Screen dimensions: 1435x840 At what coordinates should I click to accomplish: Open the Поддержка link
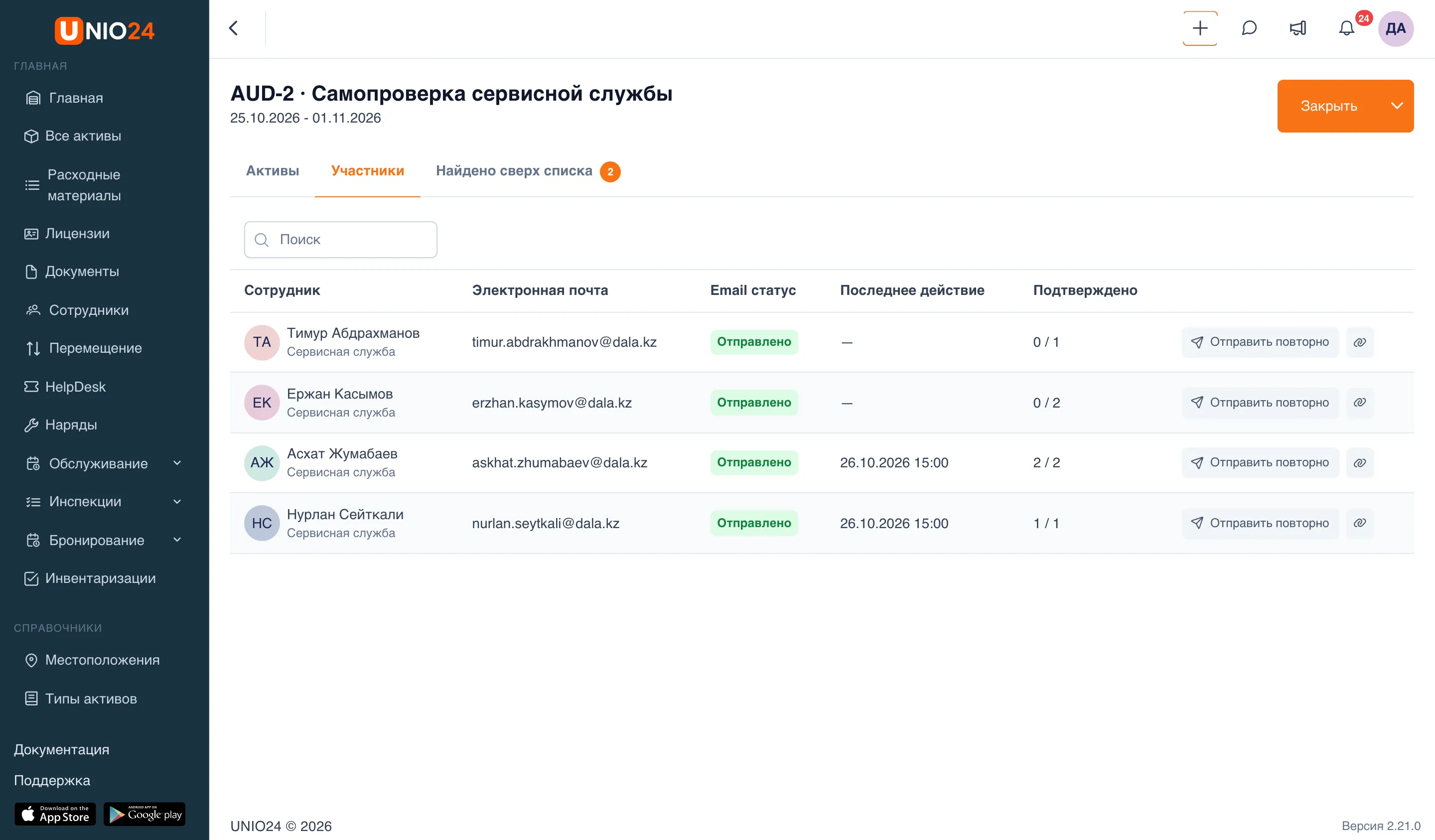(x=52, y=780)
